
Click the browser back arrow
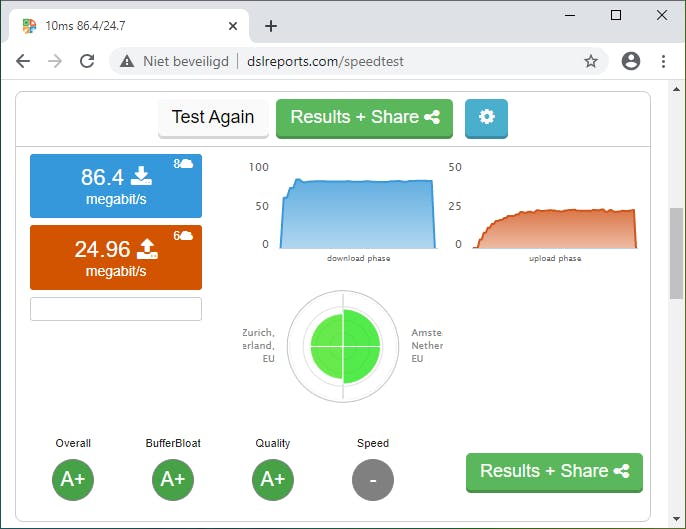[x=23, y=61]
